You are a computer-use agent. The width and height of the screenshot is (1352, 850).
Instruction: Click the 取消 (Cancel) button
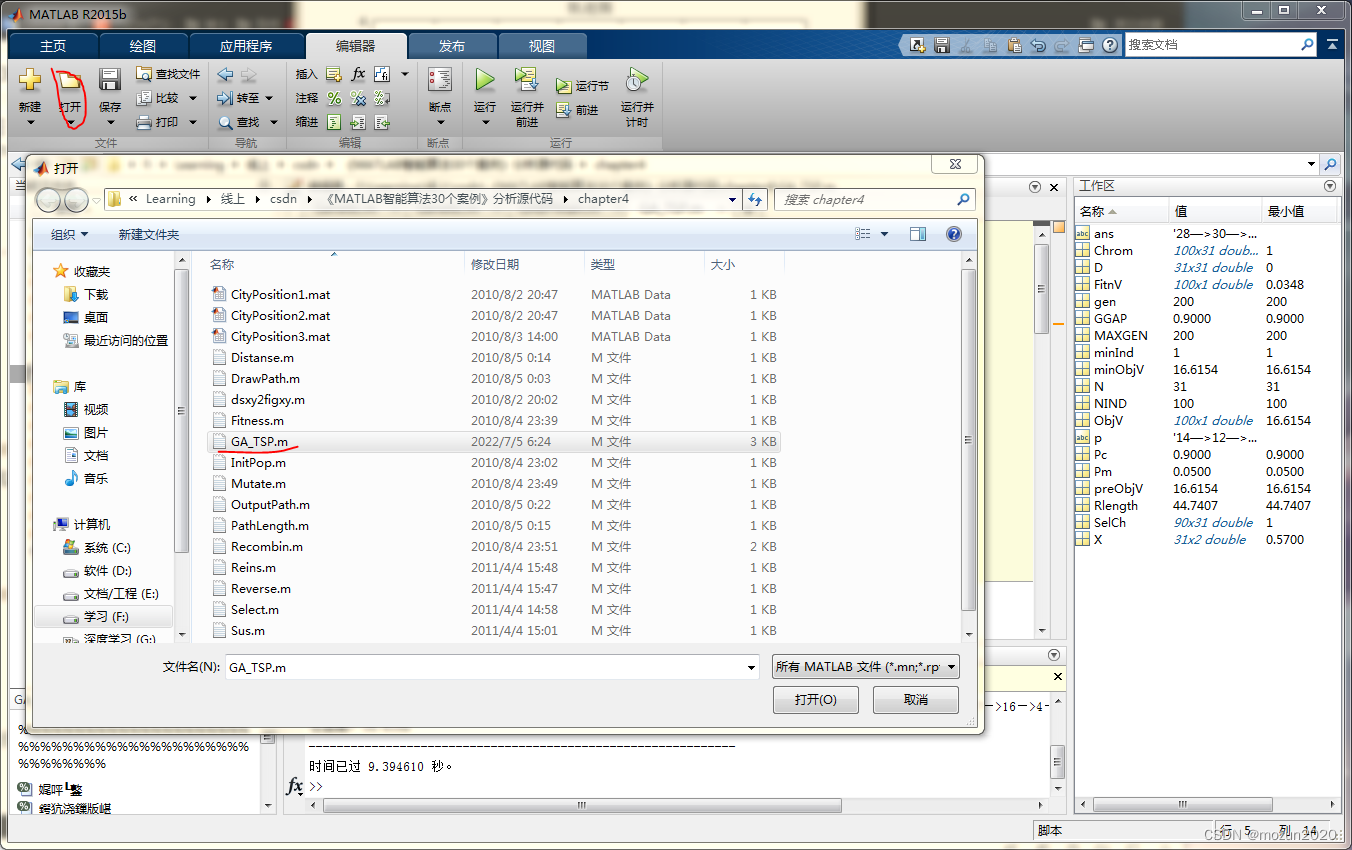coord(916,700)
